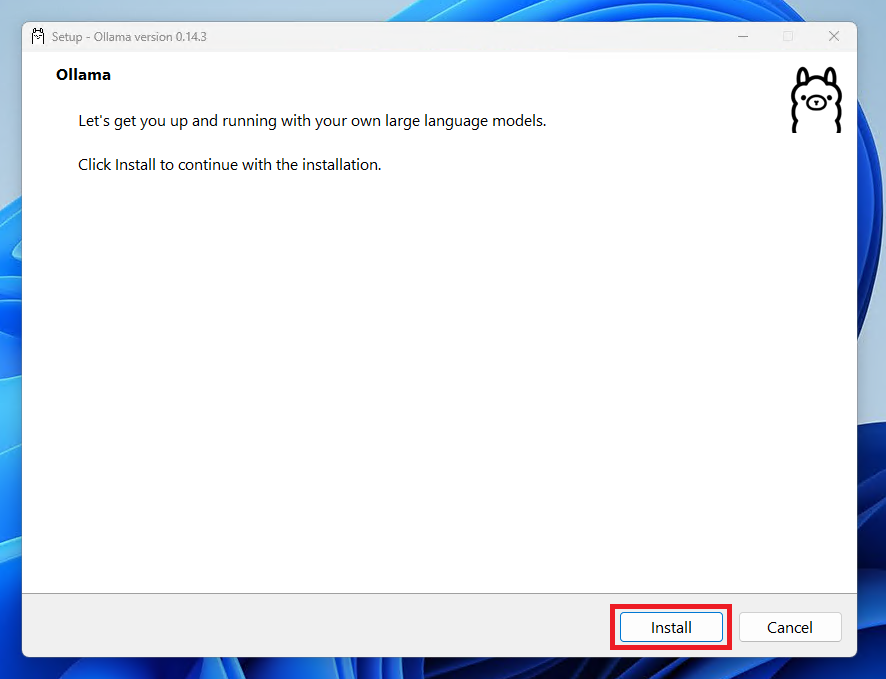This screenshot has width=886, height=679.
Task: Cancel the Ollama setup
Action: (790, 627)
